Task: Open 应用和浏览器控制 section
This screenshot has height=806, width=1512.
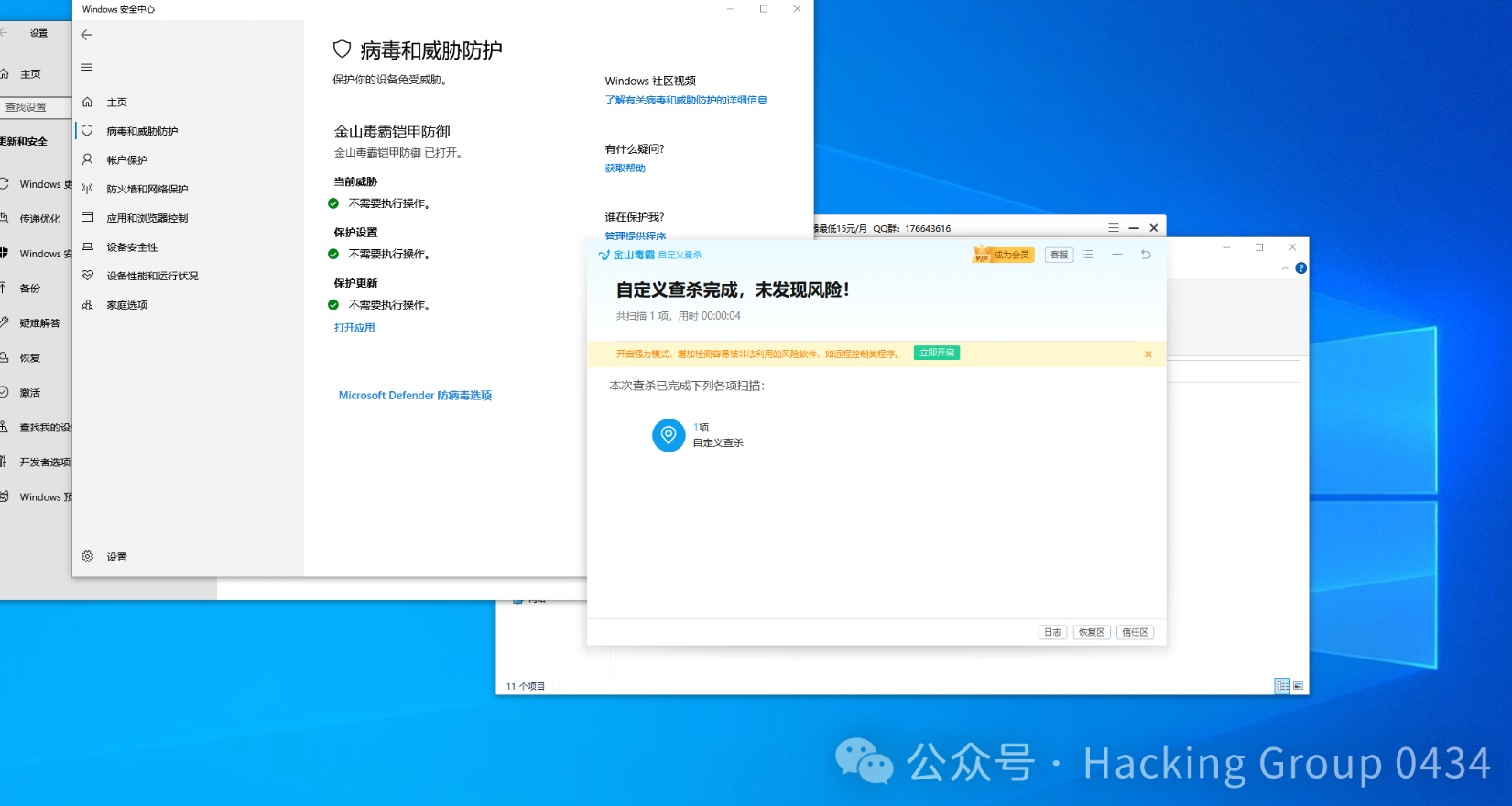Action: [x=147, y=218]
